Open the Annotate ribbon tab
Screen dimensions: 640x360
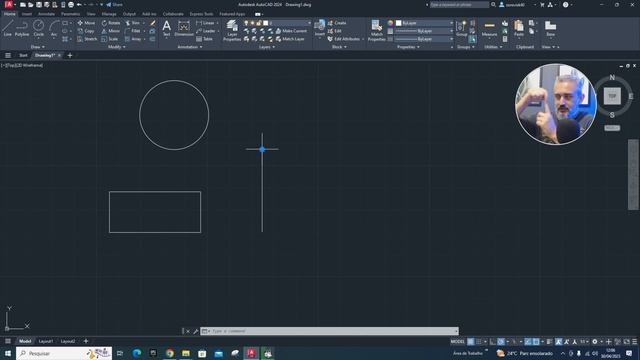pyautogui.click(x=46, y=14)
